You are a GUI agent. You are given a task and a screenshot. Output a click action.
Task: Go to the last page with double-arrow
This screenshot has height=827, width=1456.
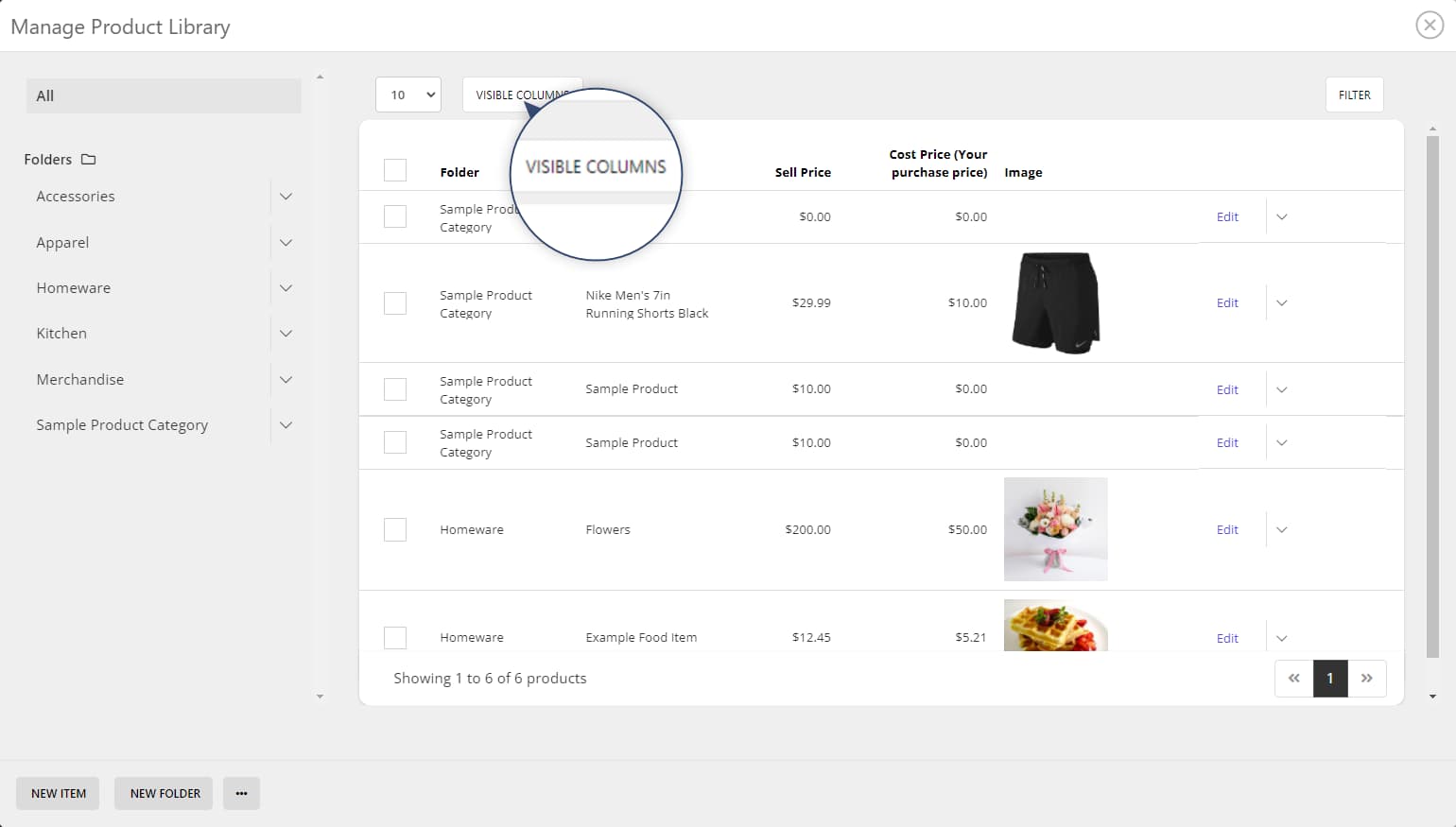coord(1367,678)
